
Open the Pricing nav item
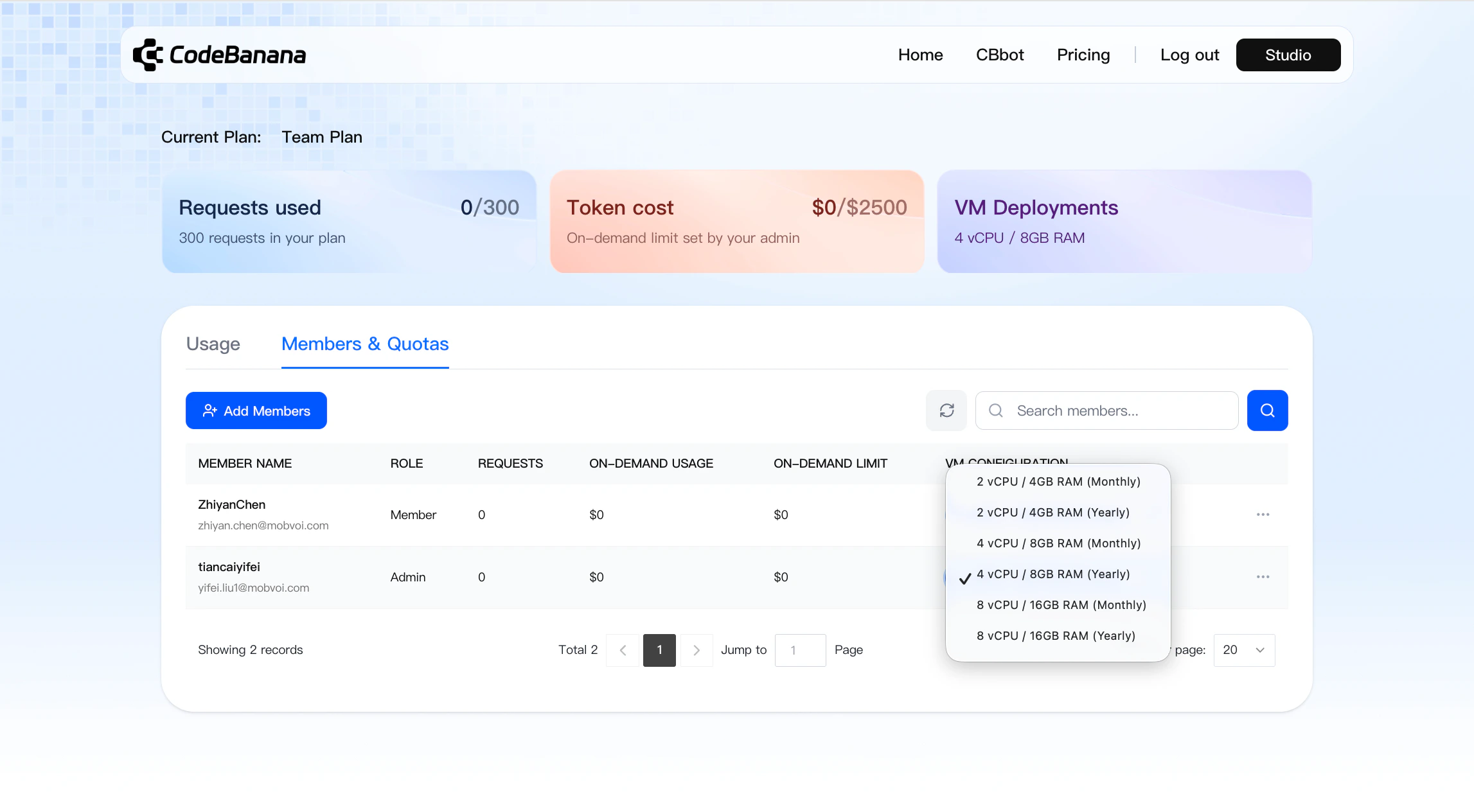pos(1083,55)
